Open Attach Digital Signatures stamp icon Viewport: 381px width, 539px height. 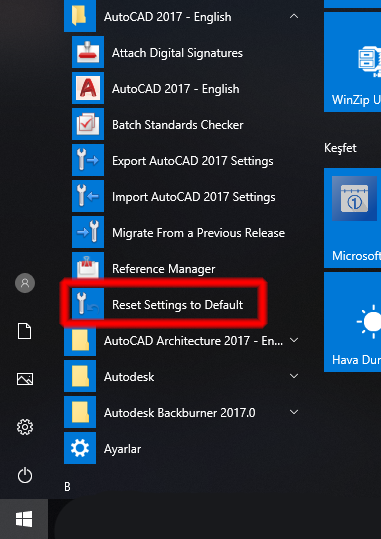point(88,52)
